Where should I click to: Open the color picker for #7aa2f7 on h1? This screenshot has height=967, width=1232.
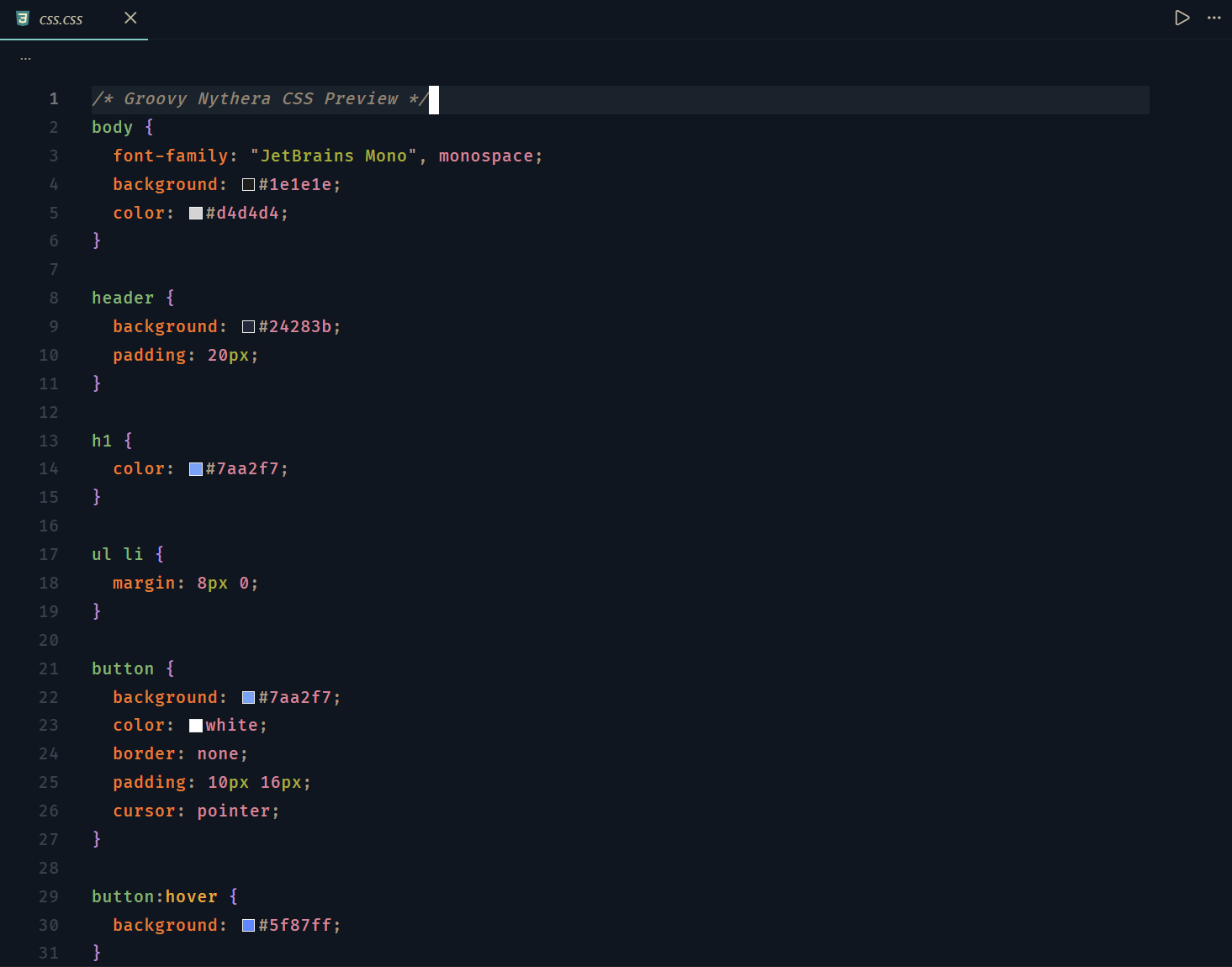[x=194, y=468]
